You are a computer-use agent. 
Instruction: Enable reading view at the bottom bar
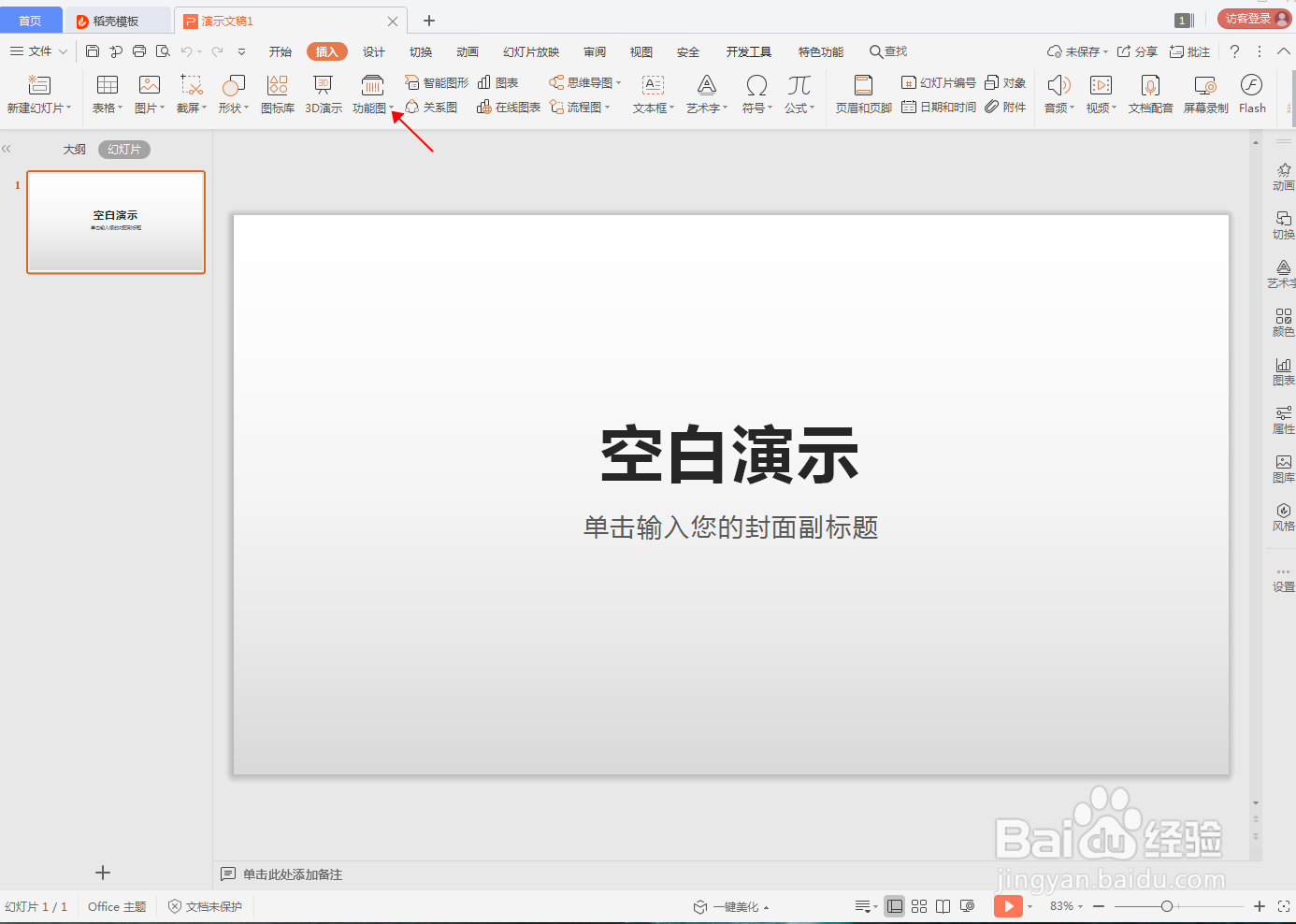(x=943, y=905)
